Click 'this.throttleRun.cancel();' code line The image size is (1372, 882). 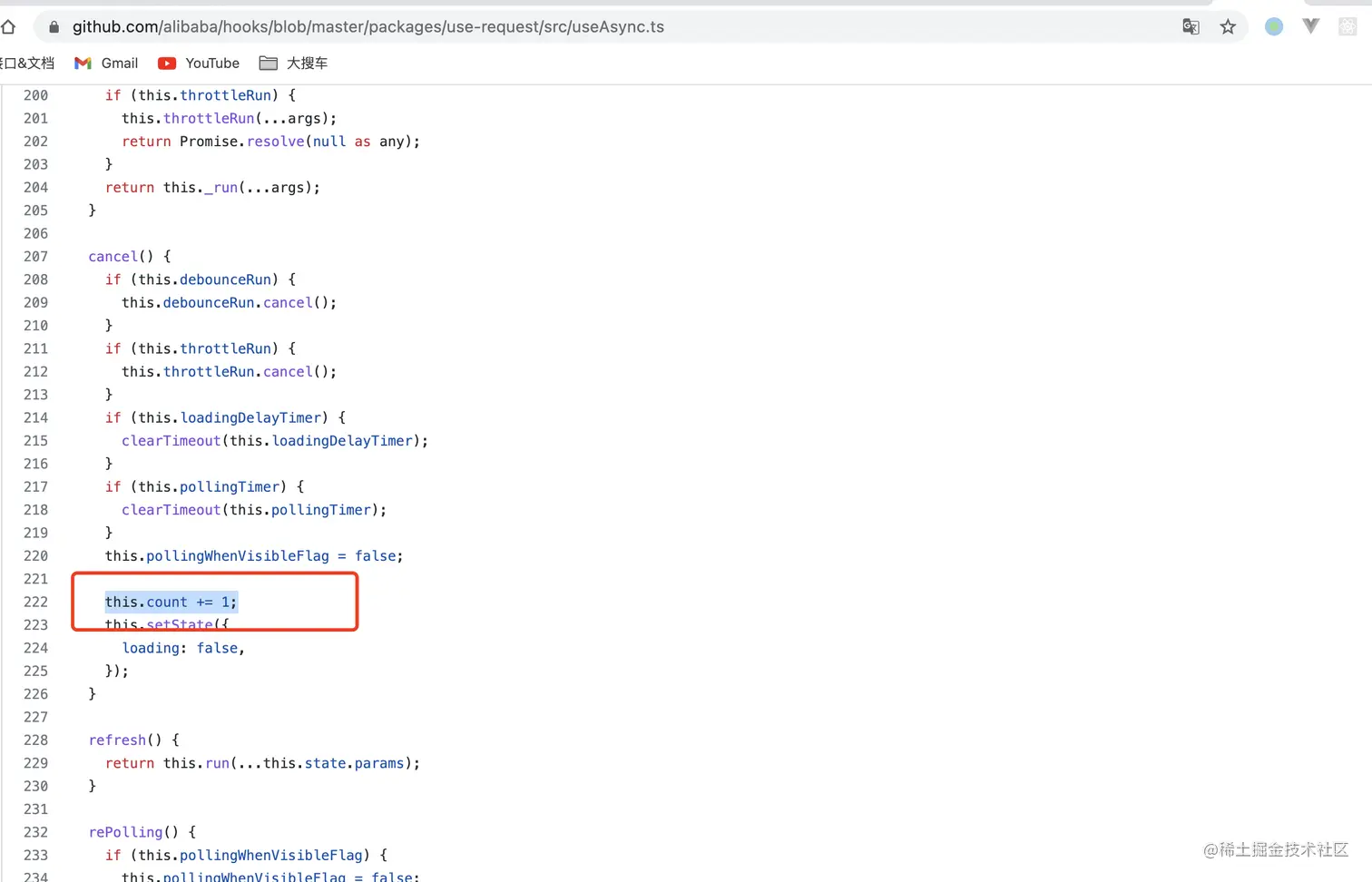pos(230,372)
